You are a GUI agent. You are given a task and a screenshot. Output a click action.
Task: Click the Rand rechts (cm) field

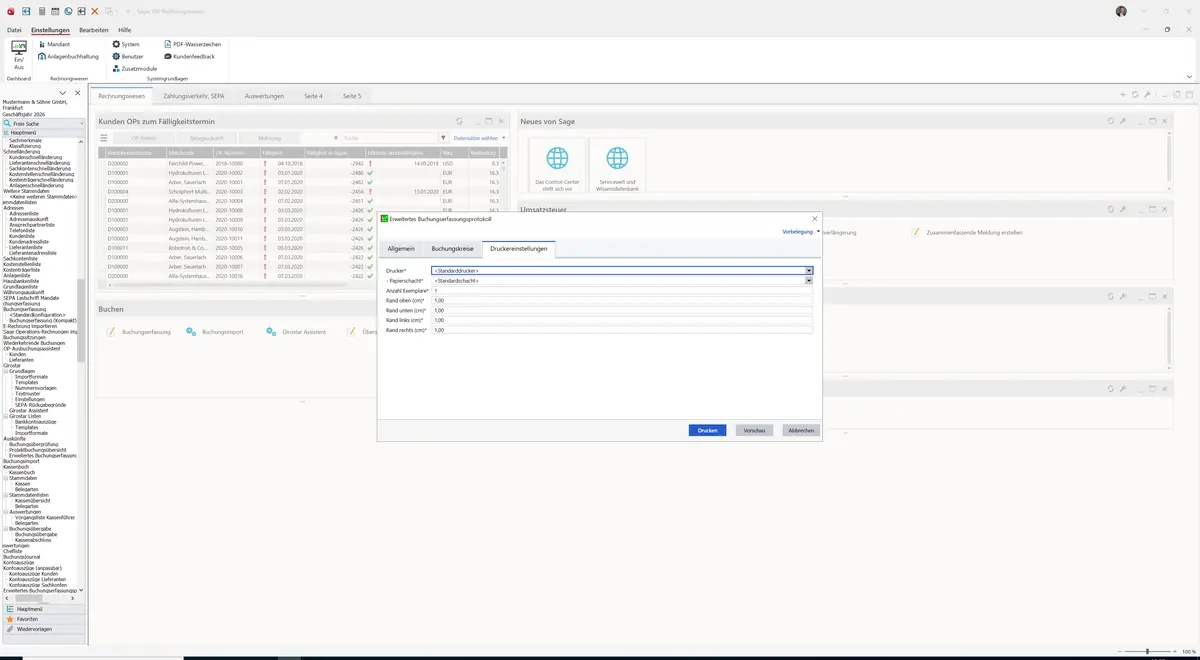(x=621, y=330)
